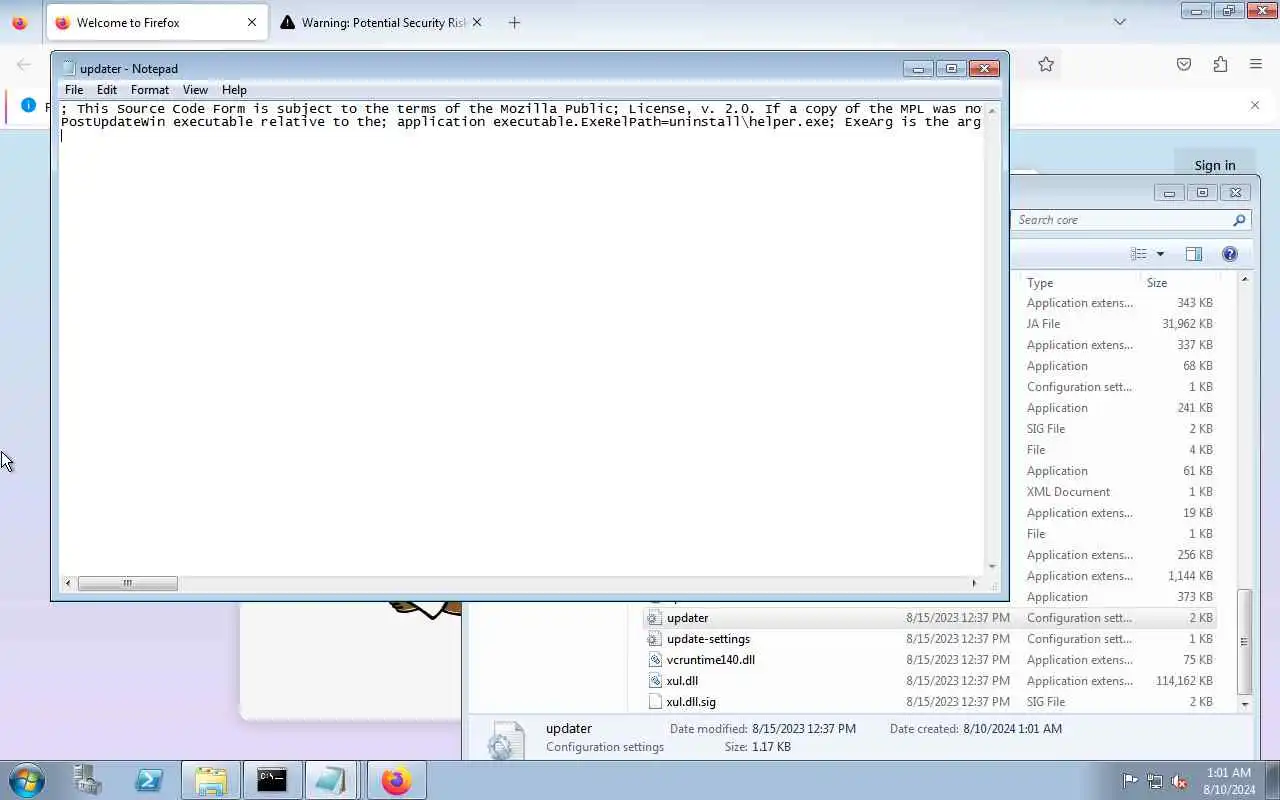Change Explorer view layout icon
This screenshot has width=1280, height=800.
point(1139,254)
